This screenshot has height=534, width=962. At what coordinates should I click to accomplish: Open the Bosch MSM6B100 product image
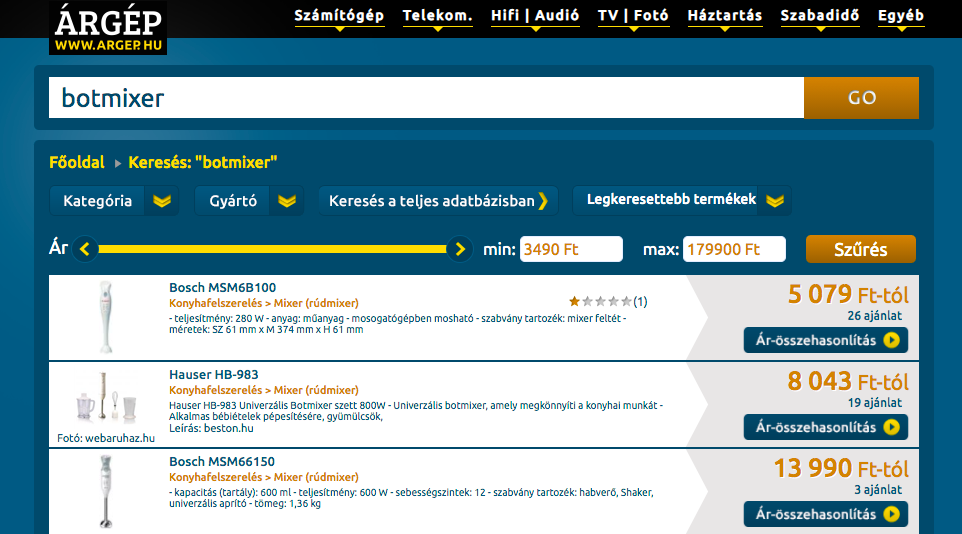pyautogui.click(x=106, y=317)
